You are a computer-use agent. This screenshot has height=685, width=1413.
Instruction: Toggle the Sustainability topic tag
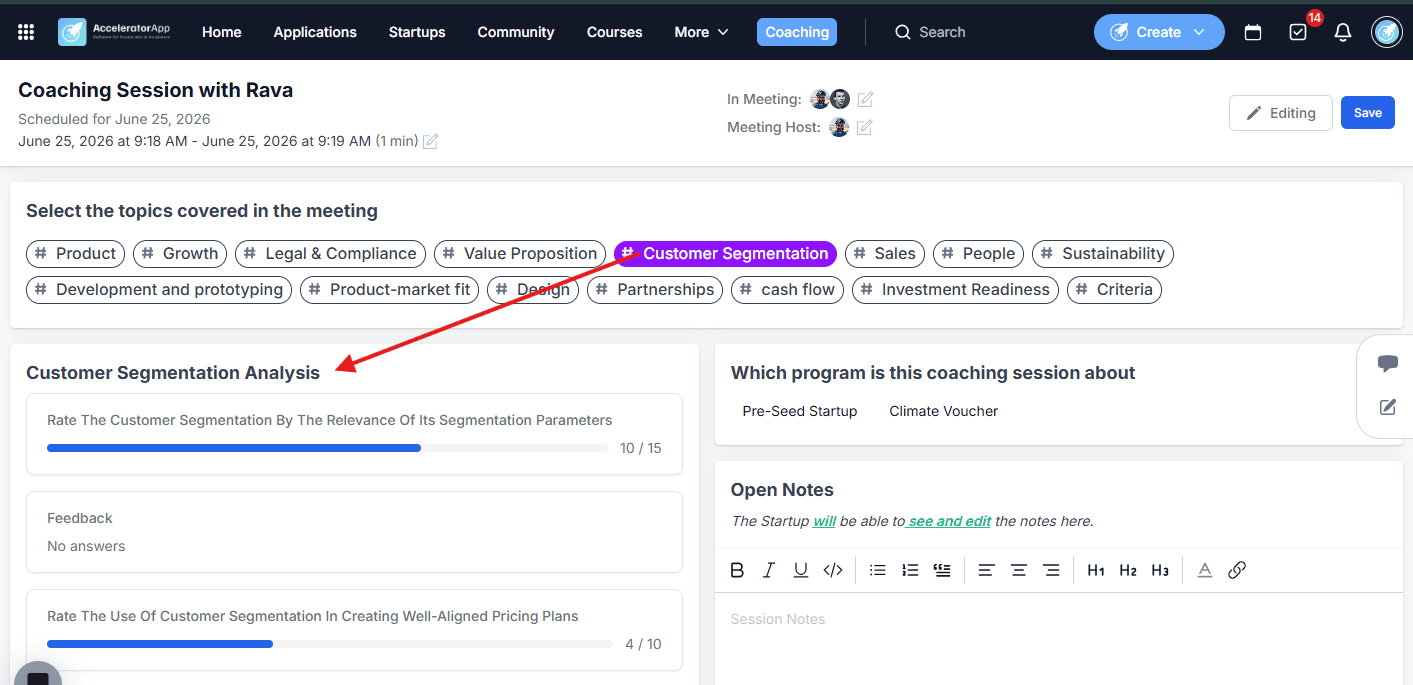tap(1103, 254)
